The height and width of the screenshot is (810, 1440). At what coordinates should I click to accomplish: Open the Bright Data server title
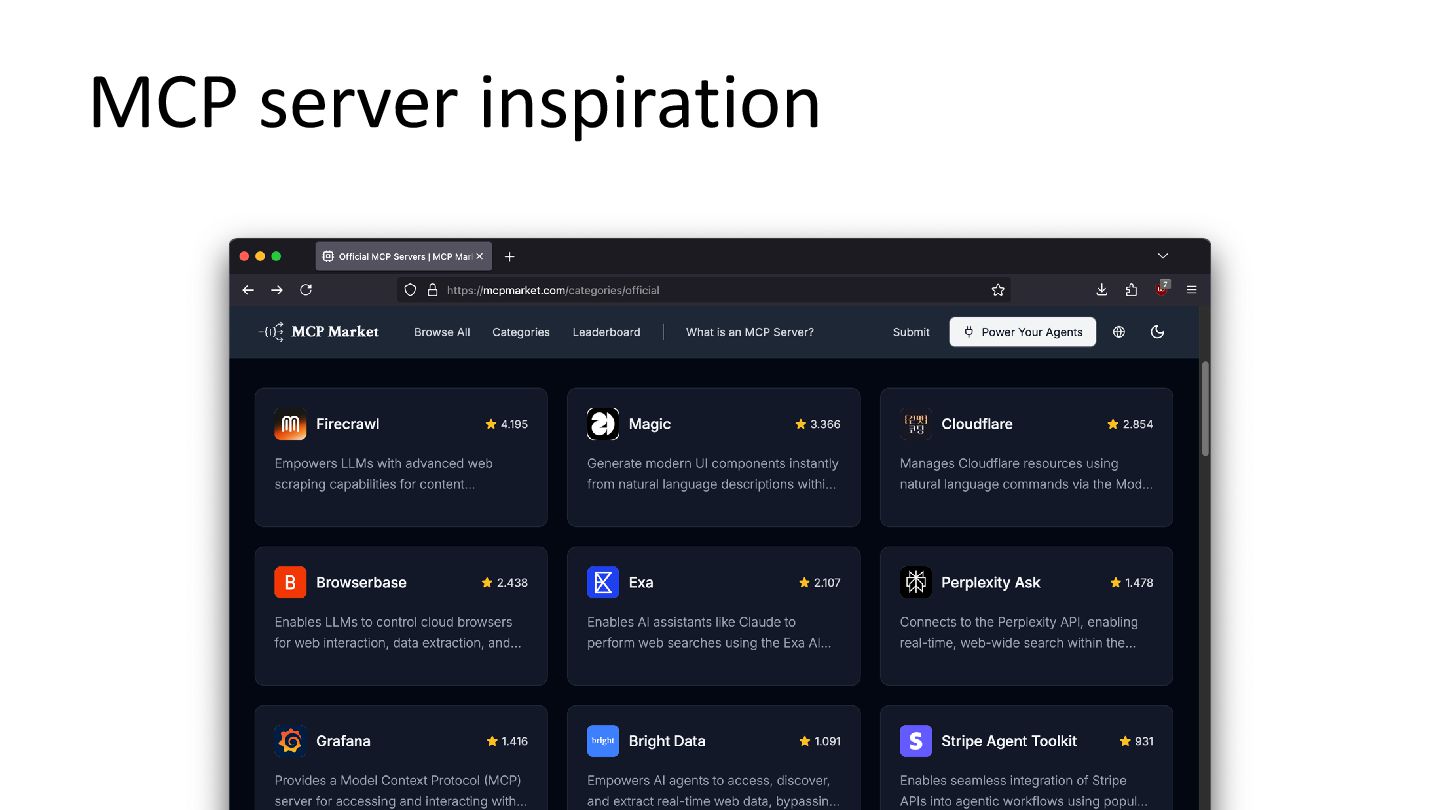(667, 741)
